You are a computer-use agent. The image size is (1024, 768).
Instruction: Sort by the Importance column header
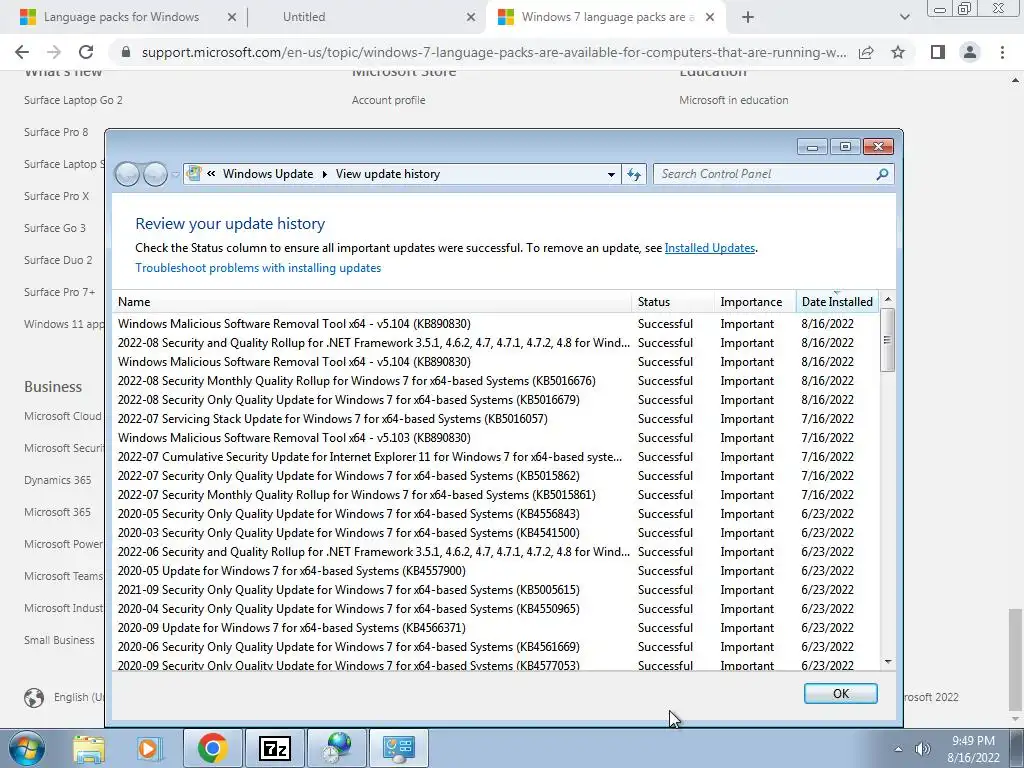click(756, 302)
